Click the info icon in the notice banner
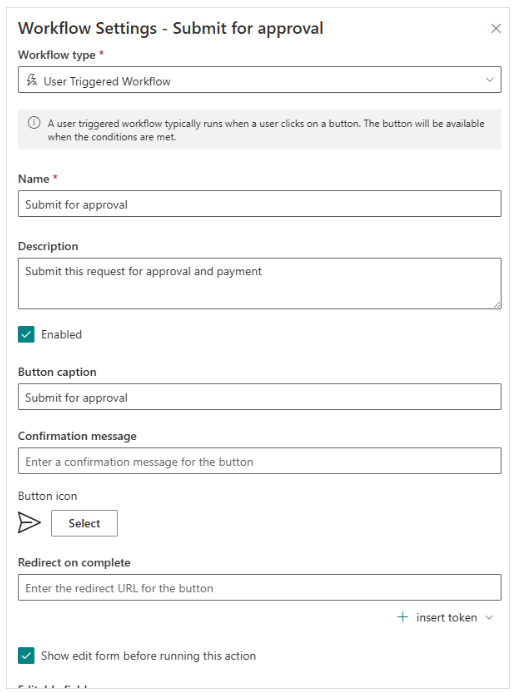This screenshot has height=692, width=516. 34,123
